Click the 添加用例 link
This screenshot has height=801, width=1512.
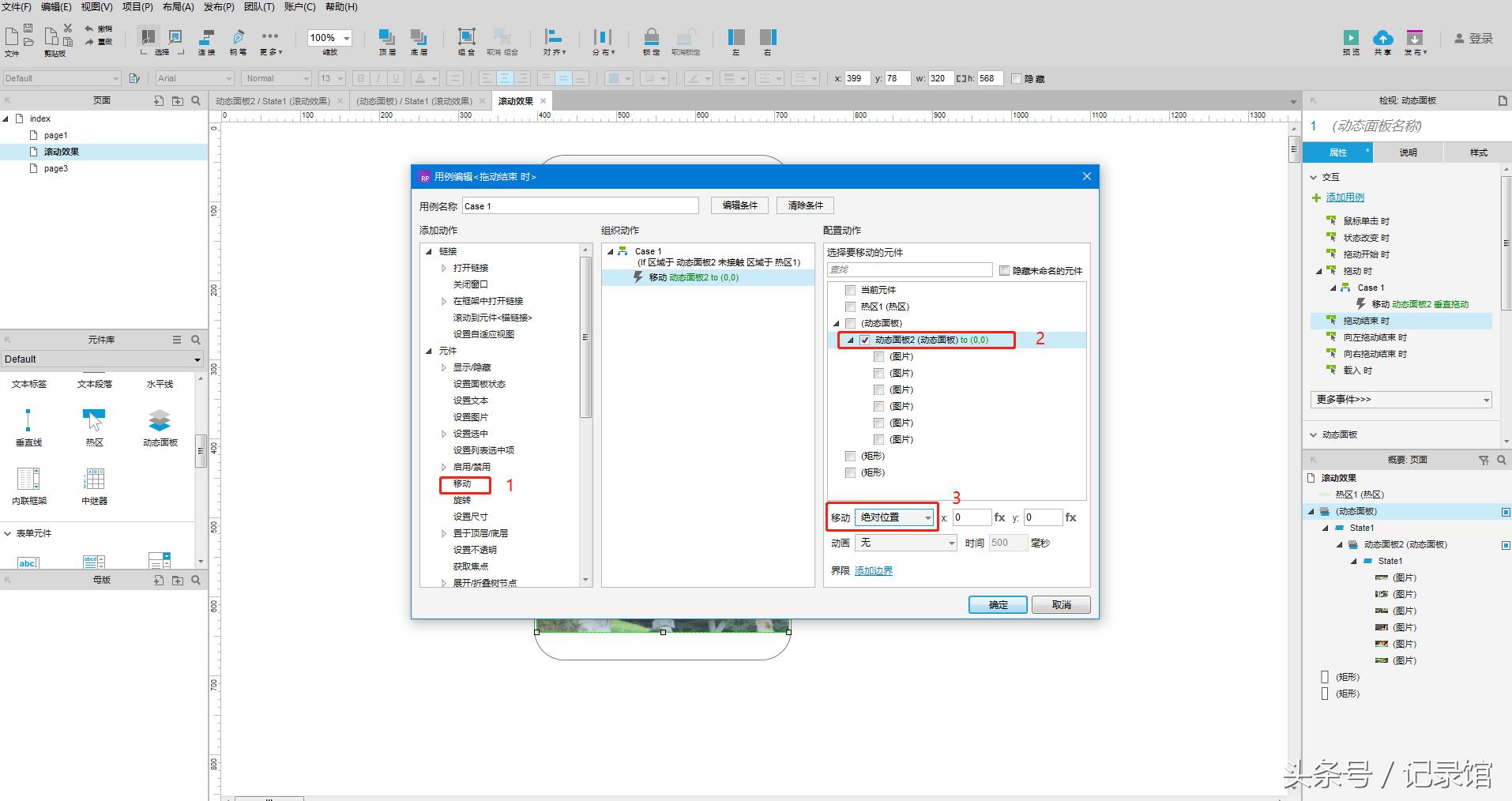[1345, 197]
